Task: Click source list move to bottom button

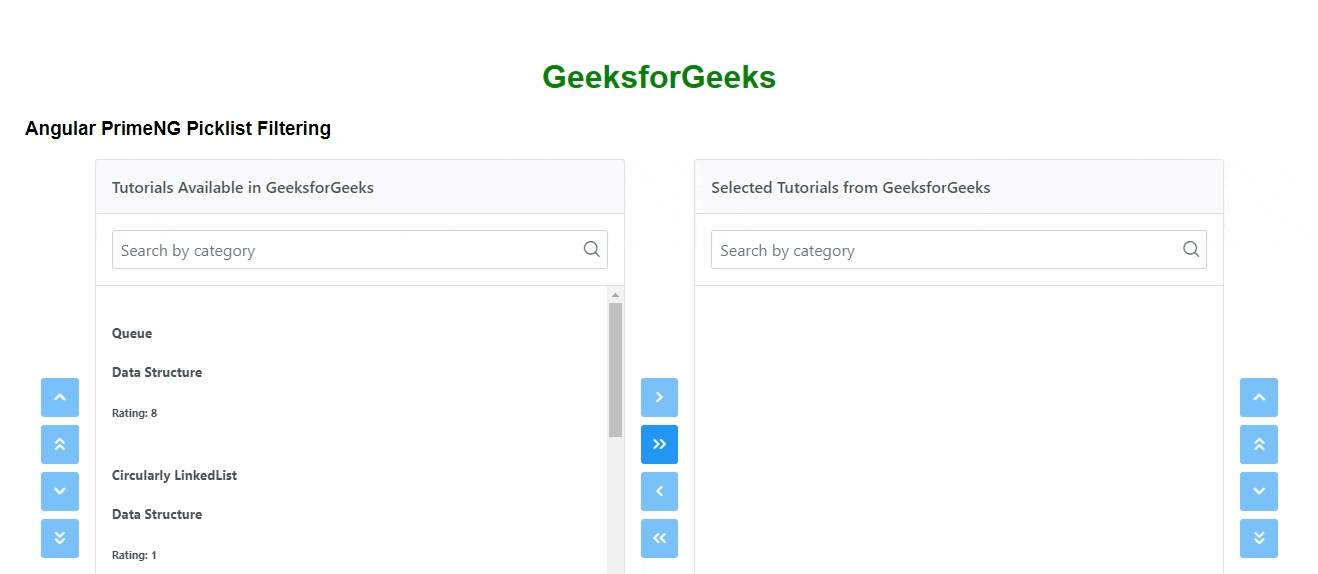Action: (60, 538)
